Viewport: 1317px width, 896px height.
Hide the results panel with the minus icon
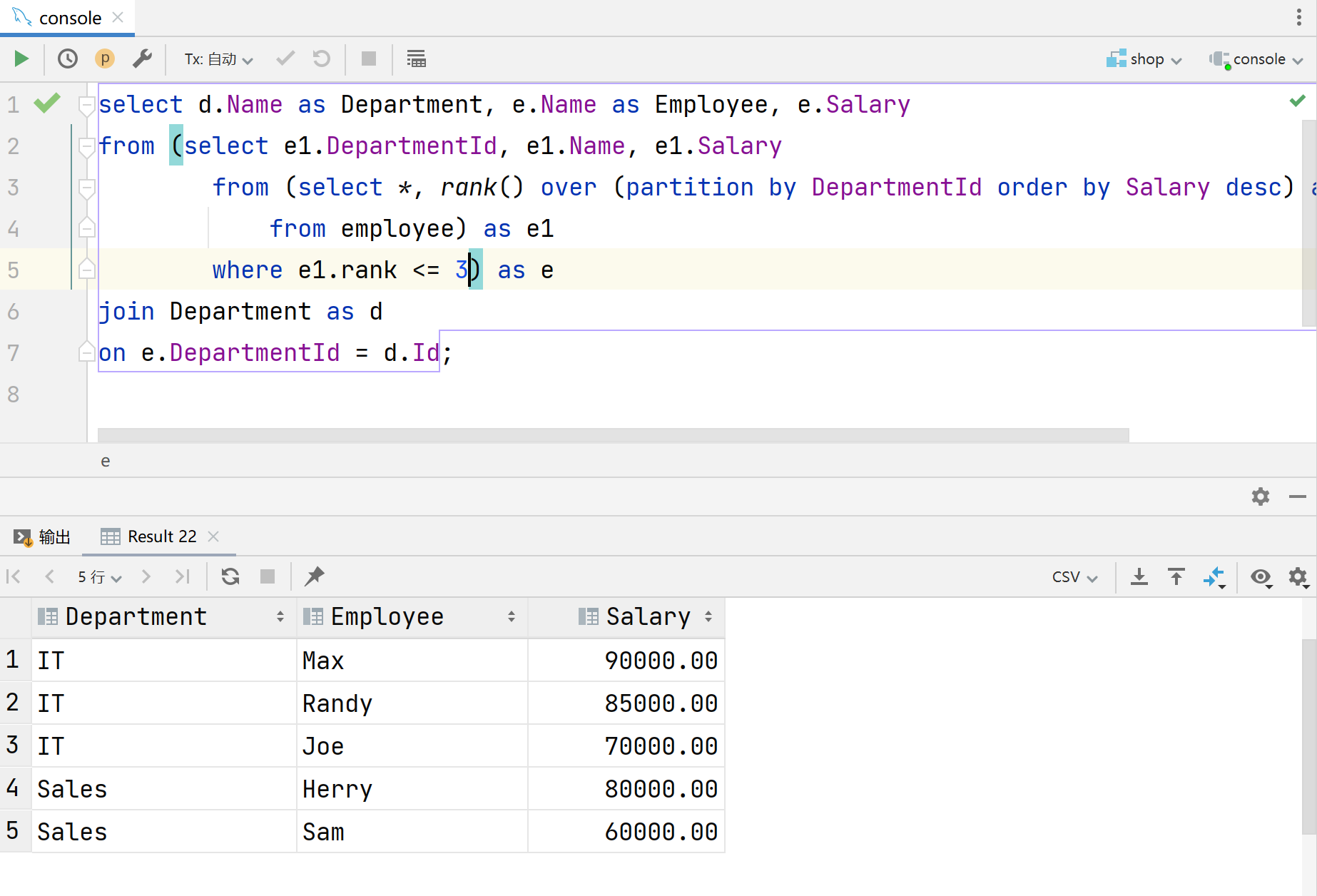pyautogui.click(x=1298, y=497)
